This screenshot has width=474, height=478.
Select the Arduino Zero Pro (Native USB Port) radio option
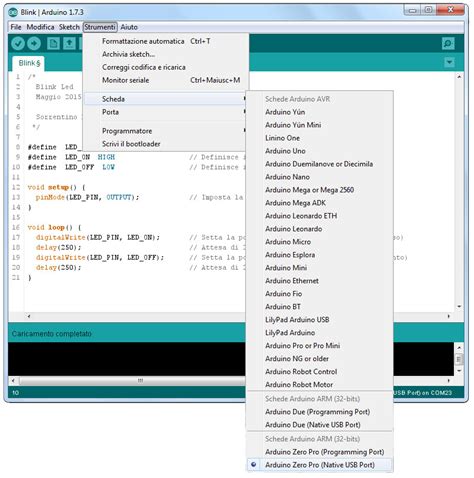[x=320, y=465]
